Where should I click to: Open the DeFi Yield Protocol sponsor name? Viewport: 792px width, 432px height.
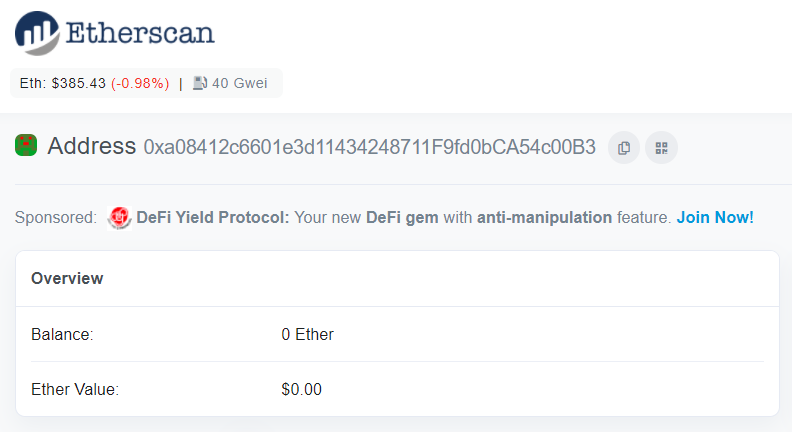coord(213,217)
